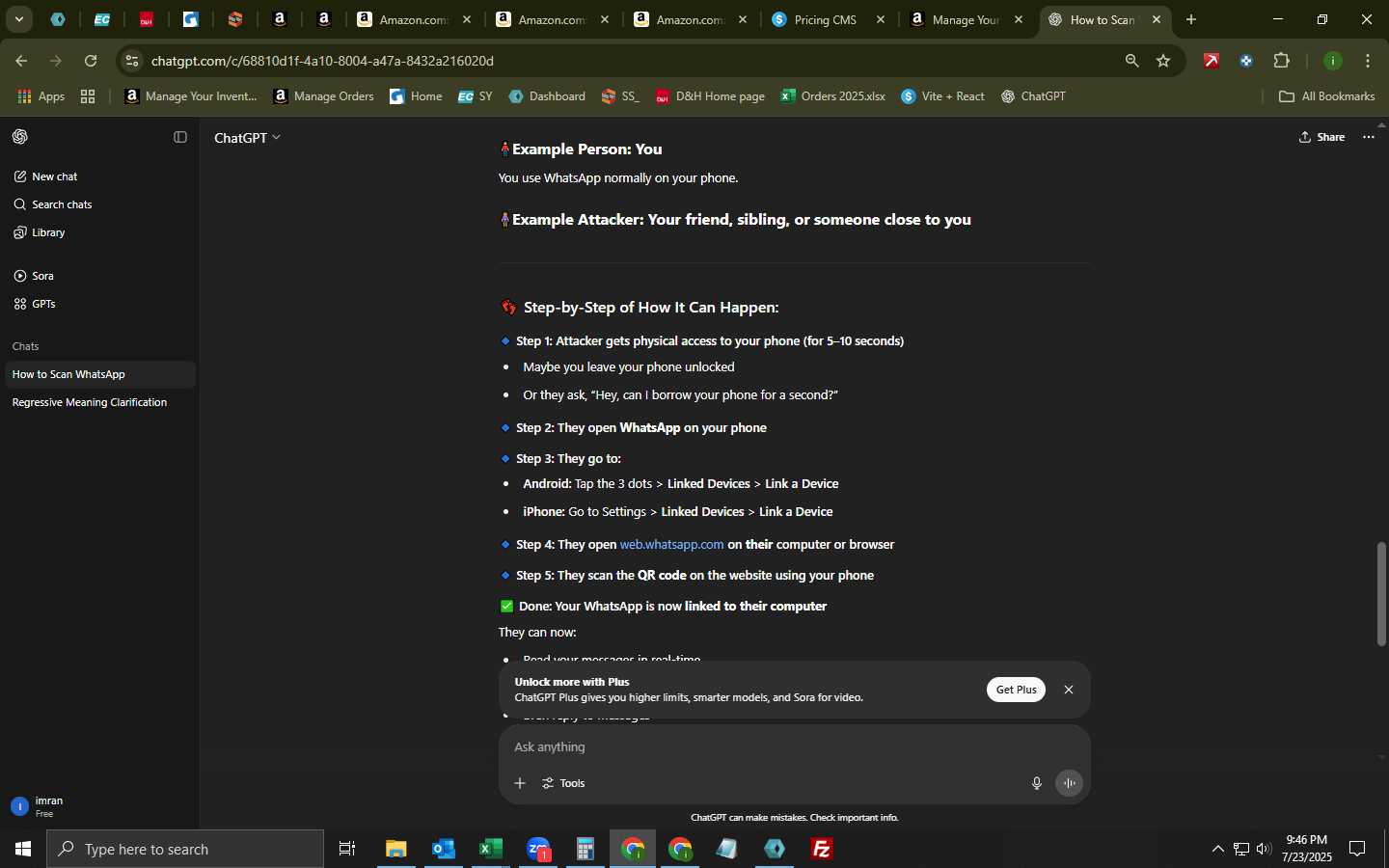The image size is (1389, 868).
Task: Click the Type here to search box
Action: coord(185,849)
